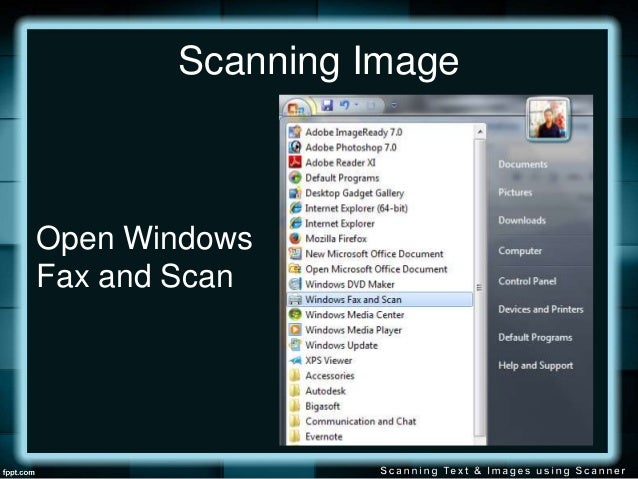This screenshot has height=479, width=638.
Task: Click the Windows DVD Maker icon
Action: pos(295,284)
